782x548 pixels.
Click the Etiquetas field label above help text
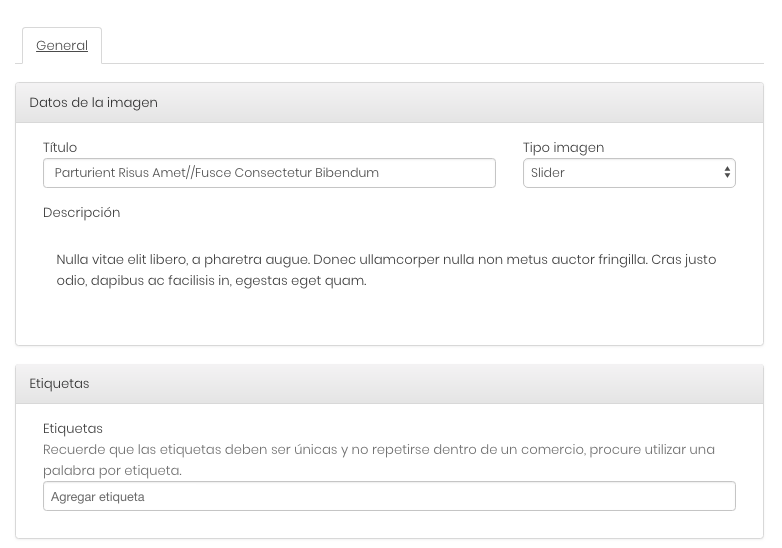73,429
